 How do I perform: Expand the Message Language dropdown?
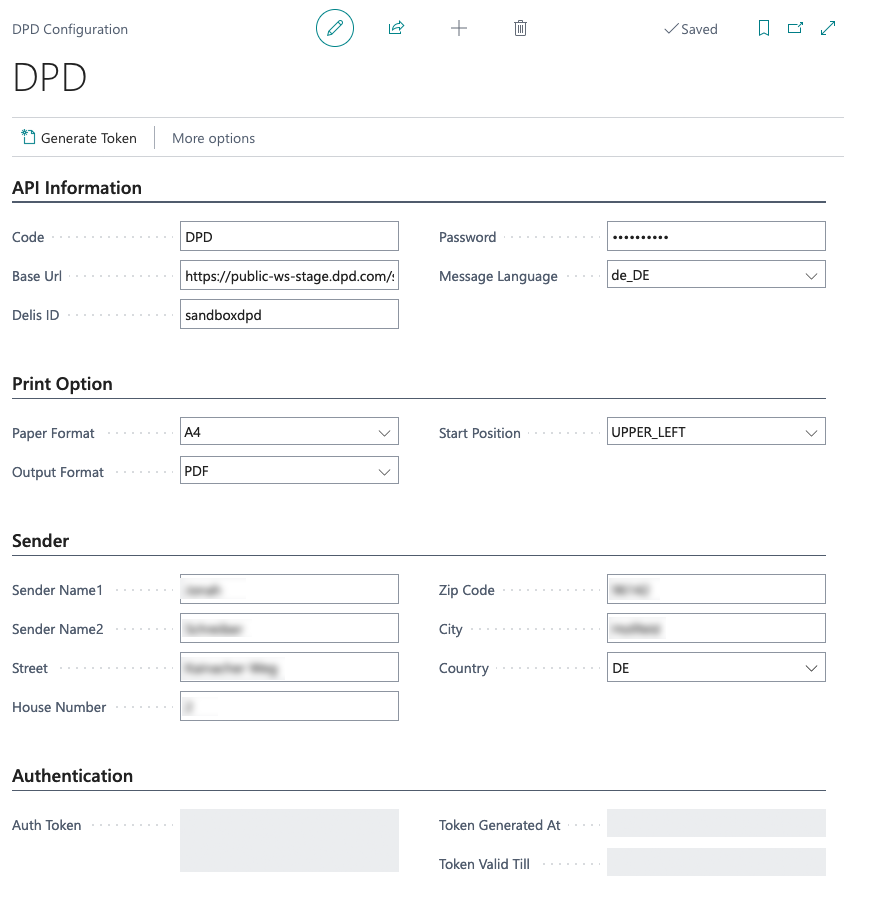pyautogui.click(x=811, y=275)
